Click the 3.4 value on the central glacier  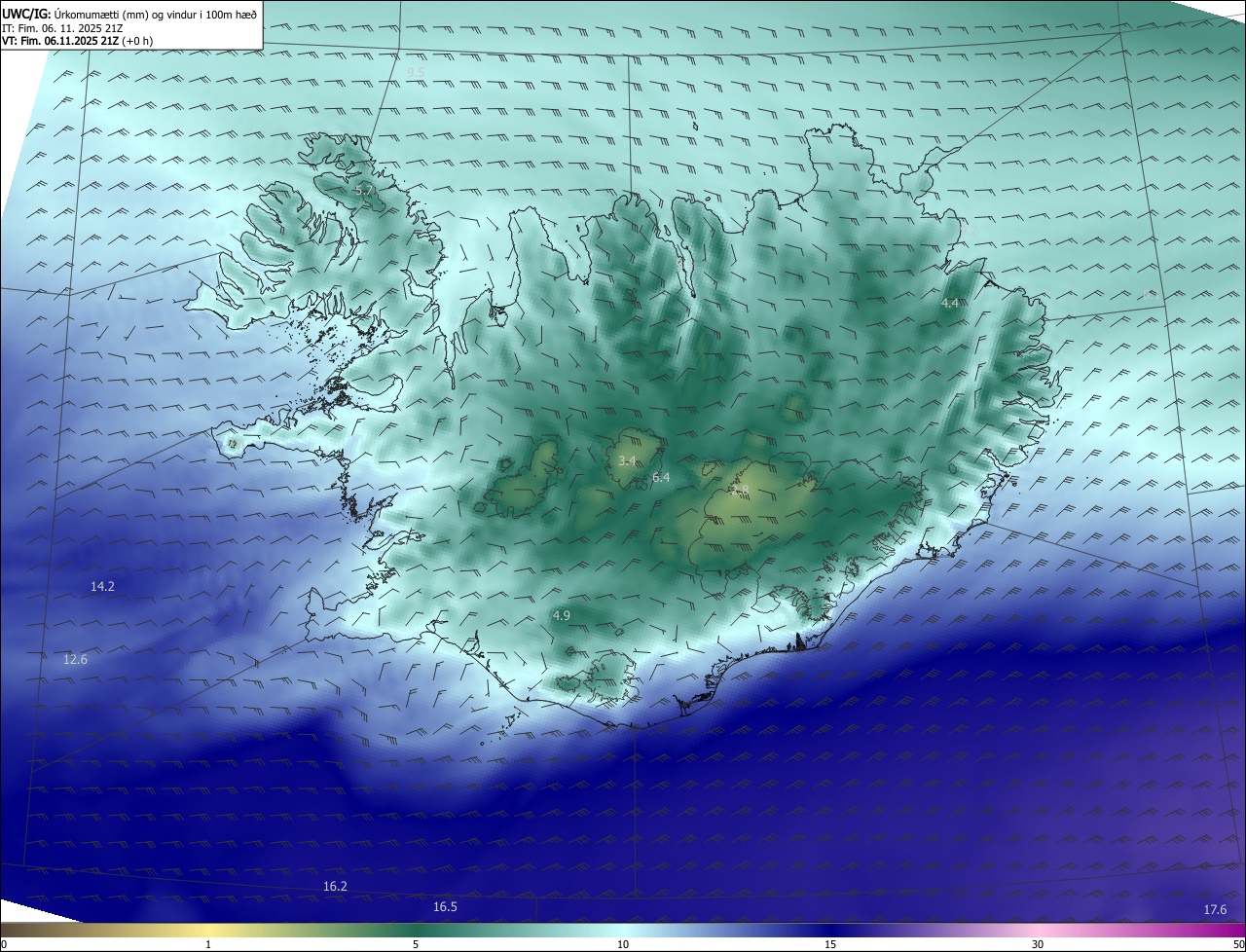(627, 460)
